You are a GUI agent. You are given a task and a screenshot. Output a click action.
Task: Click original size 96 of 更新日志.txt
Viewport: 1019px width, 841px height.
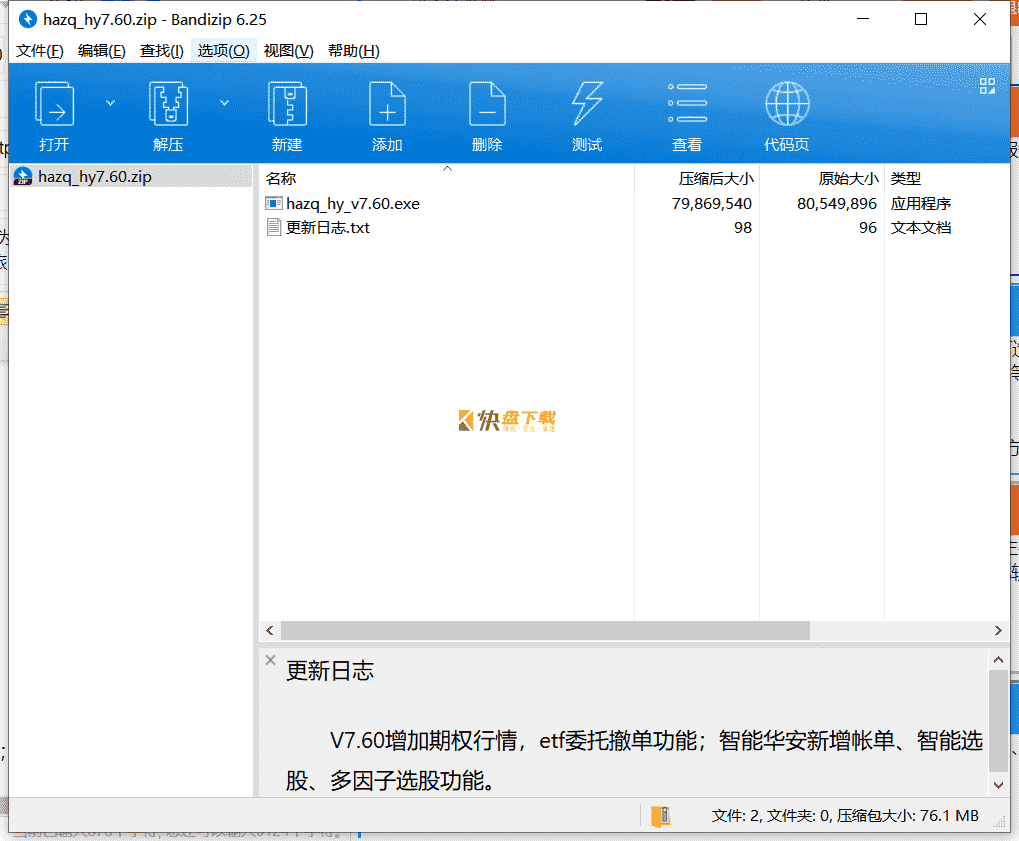(868, 227)
